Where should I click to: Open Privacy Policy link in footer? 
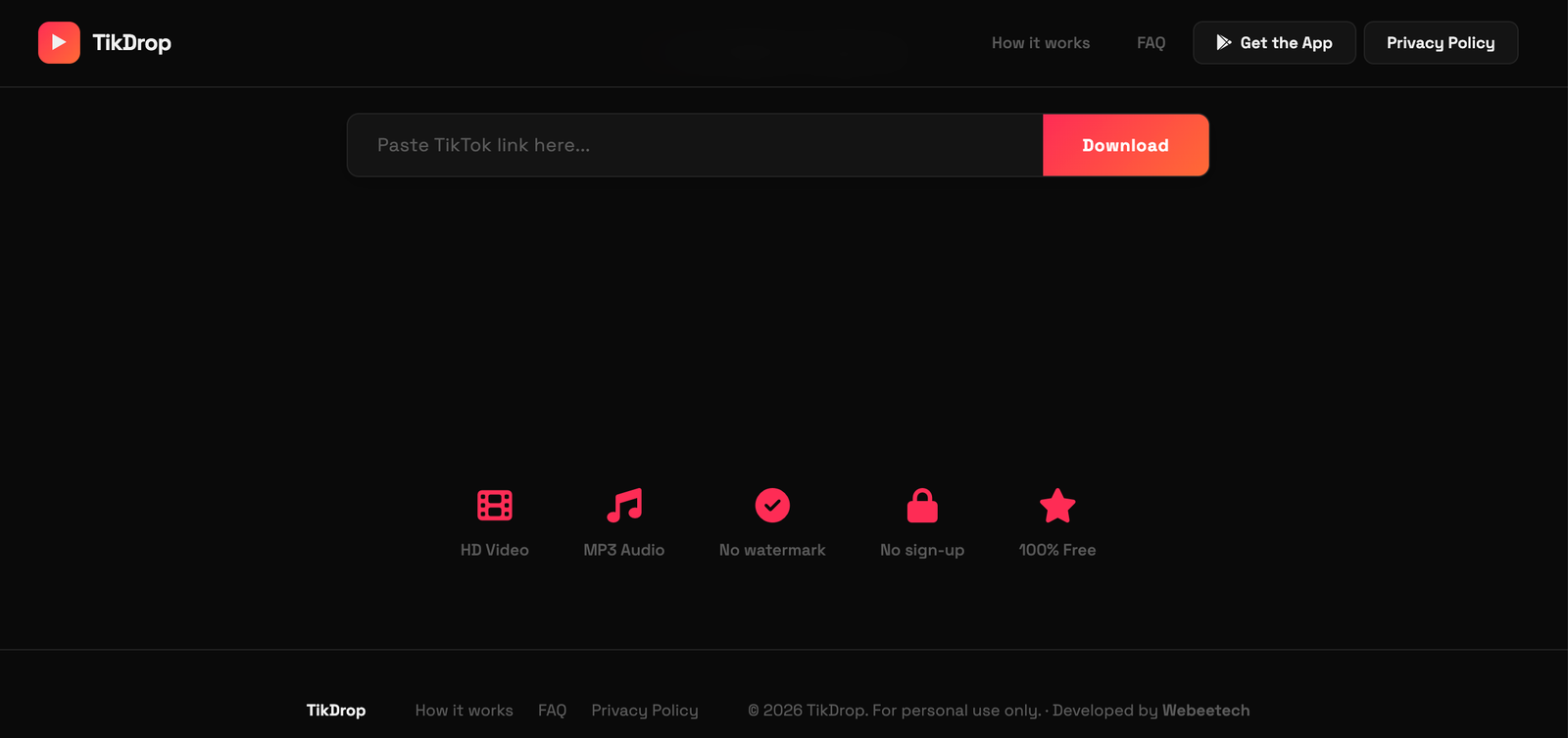click(645, 711)
